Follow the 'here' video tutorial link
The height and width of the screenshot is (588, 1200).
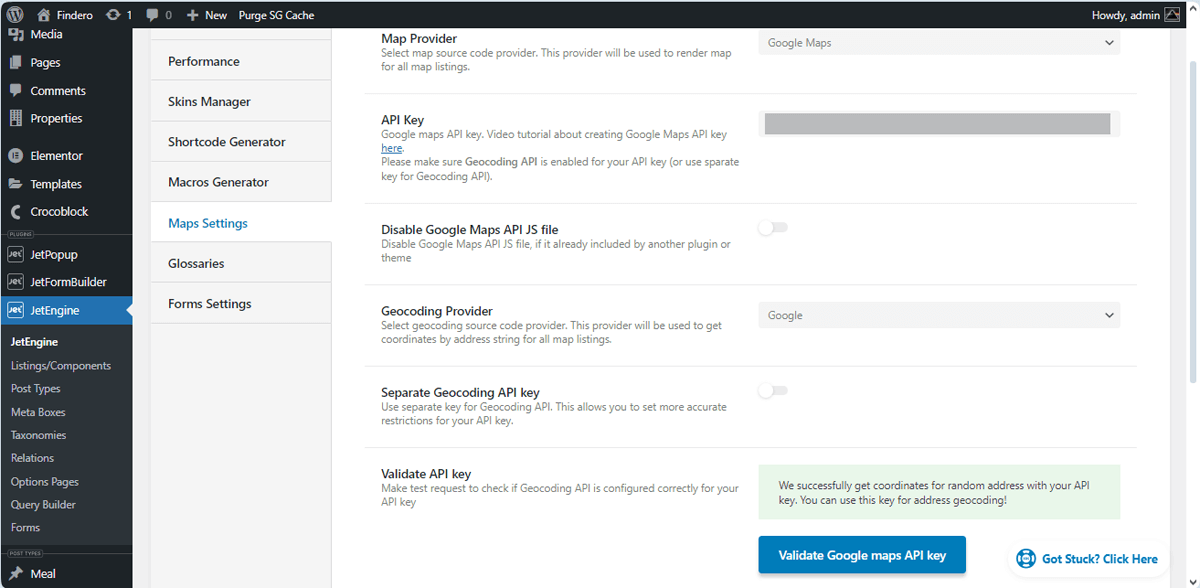(391, 148)
